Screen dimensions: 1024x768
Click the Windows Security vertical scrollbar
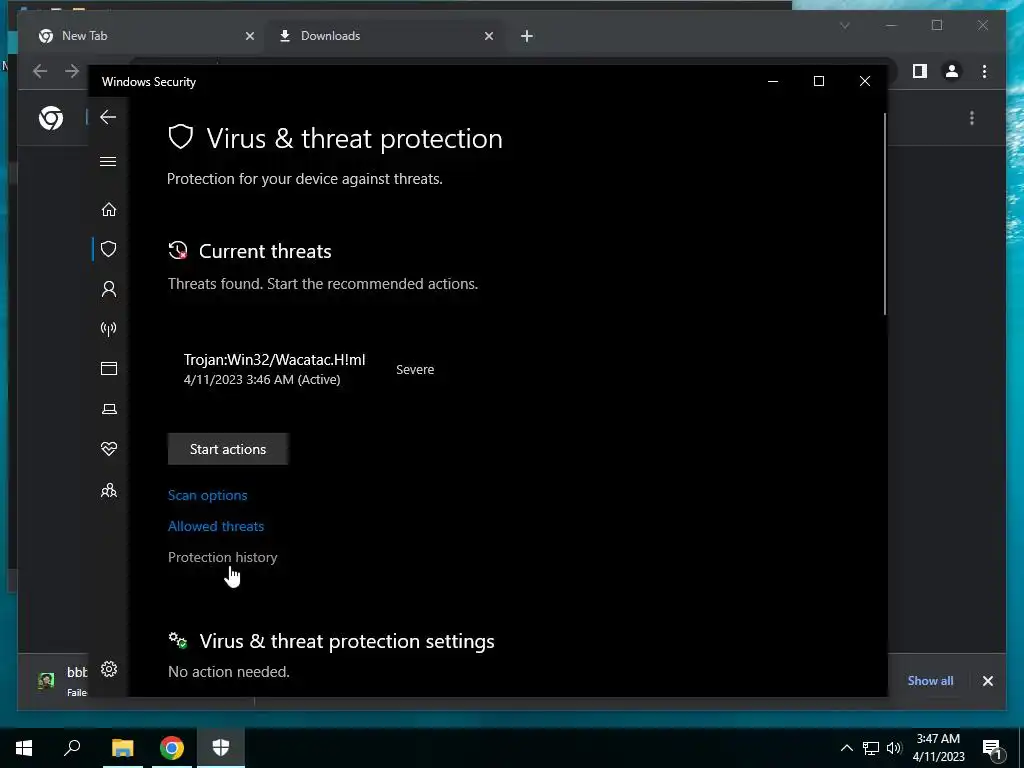(x=885, y=214)
